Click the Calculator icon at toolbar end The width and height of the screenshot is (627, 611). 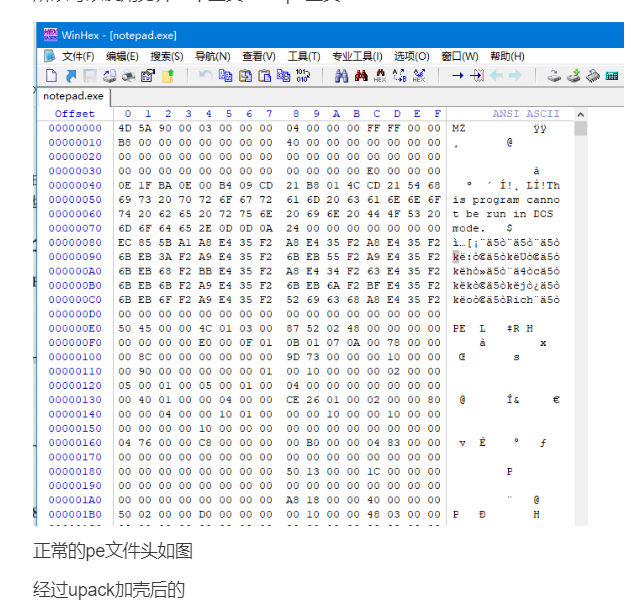pyautogui.click(x=611, y=76)
